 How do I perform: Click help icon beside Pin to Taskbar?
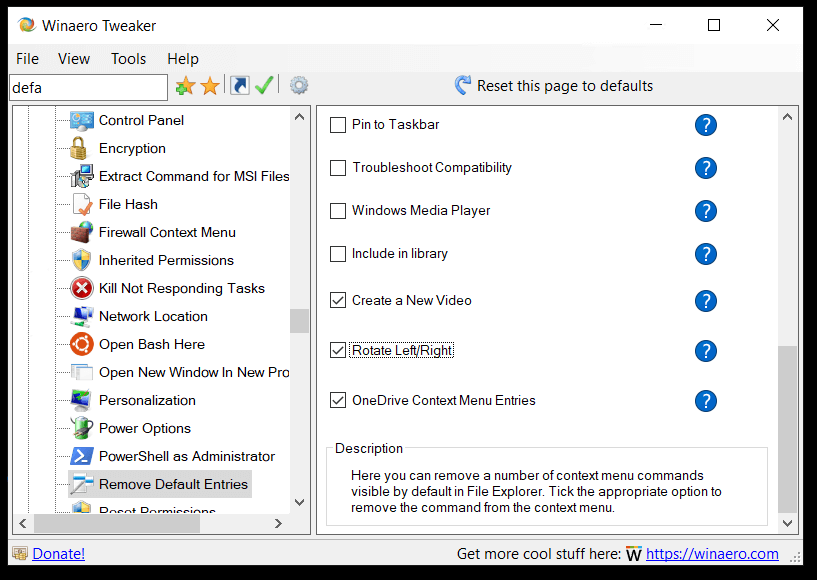706,125
